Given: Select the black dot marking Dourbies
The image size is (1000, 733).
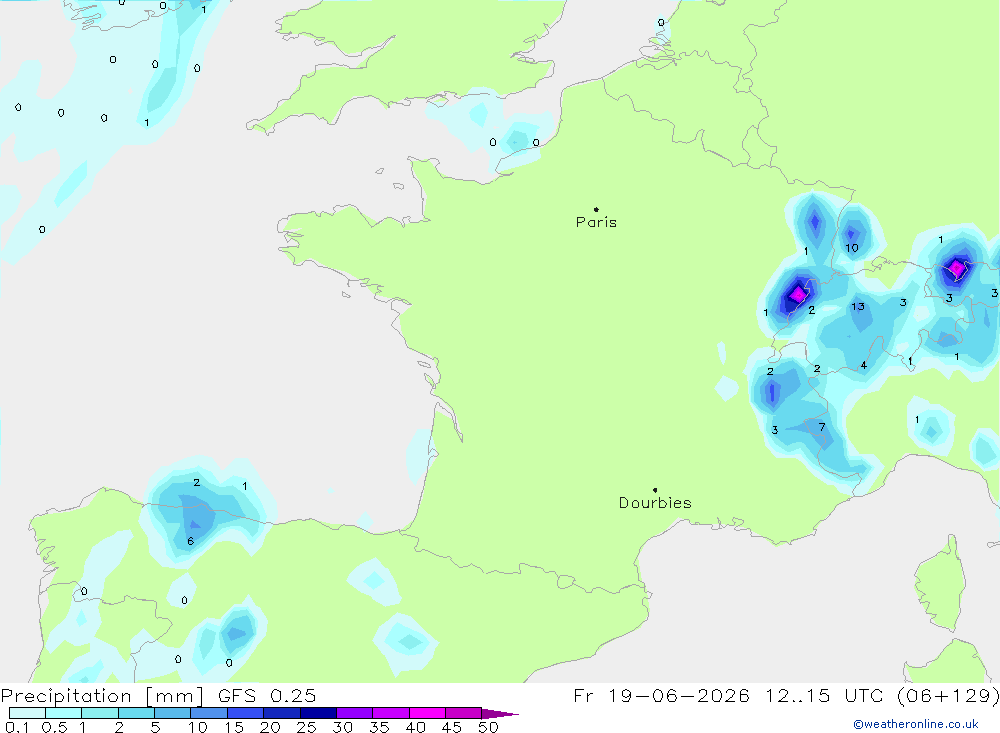Looking at the screenshot, I should (655, 490).
